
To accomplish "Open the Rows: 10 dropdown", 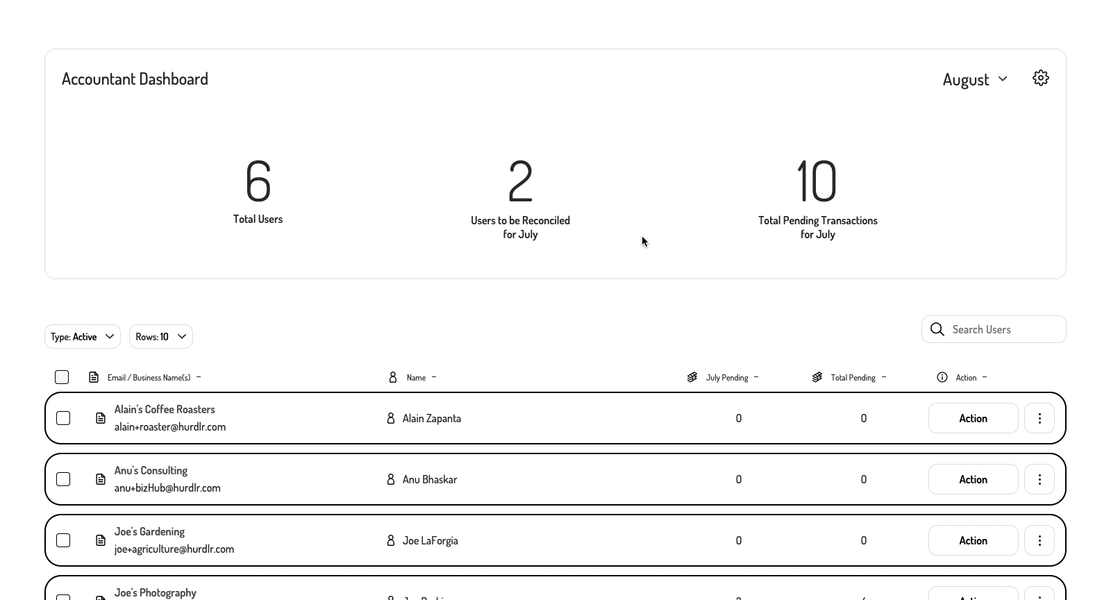I will 160,336.
